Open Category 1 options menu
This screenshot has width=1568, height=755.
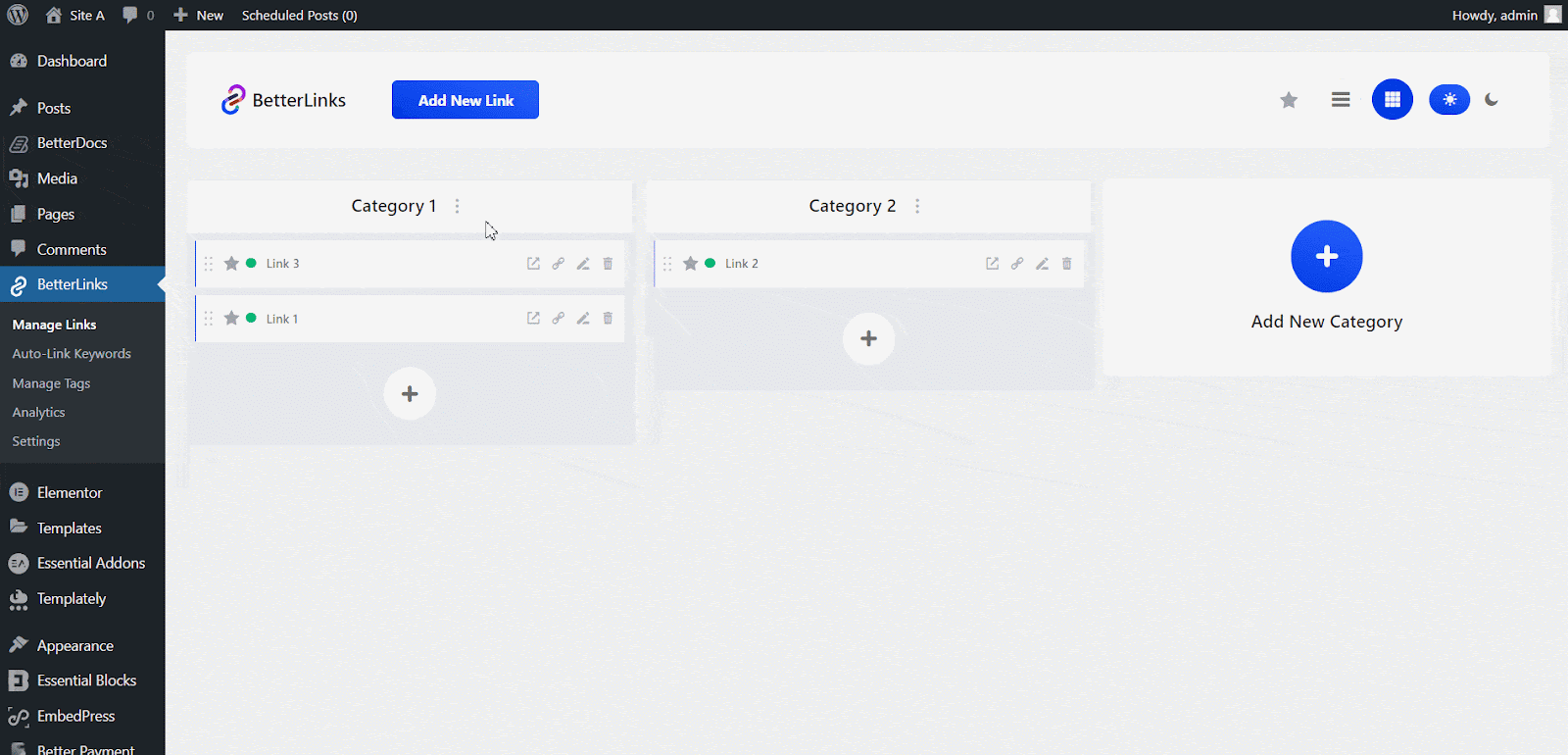click(457, 207)
